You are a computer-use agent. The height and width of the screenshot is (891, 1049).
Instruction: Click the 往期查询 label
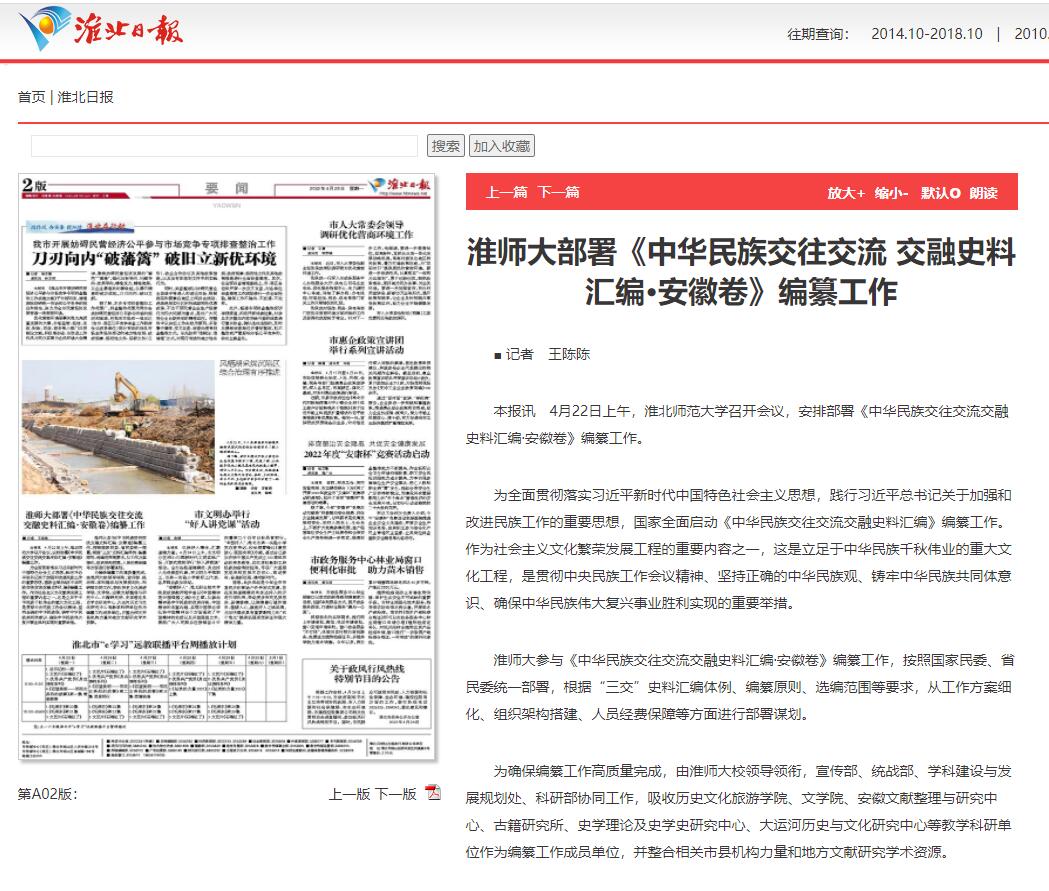pos(818,34)
